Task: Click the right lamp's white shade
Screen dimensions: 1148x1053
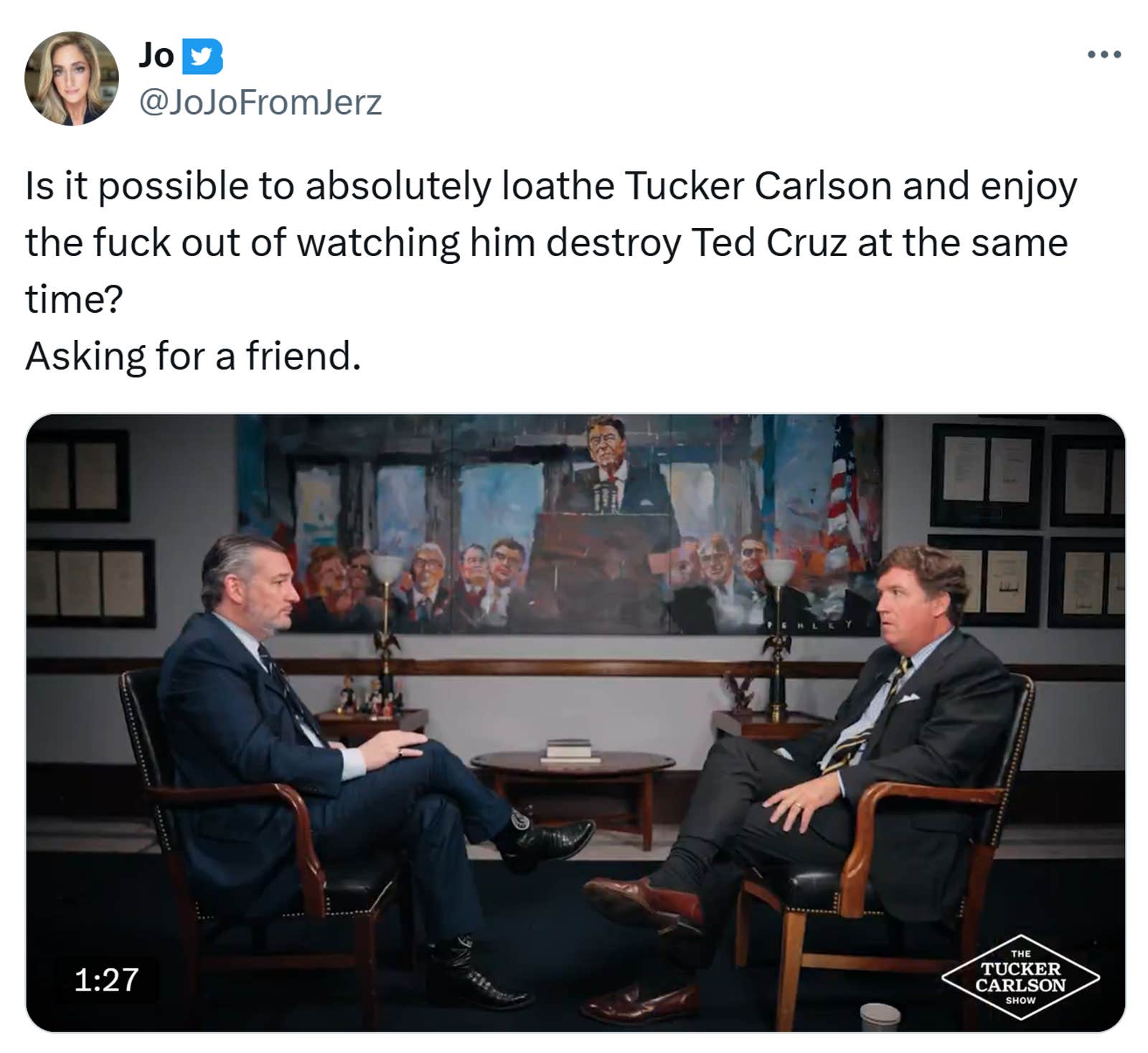Action: click(x=778, y=571)
